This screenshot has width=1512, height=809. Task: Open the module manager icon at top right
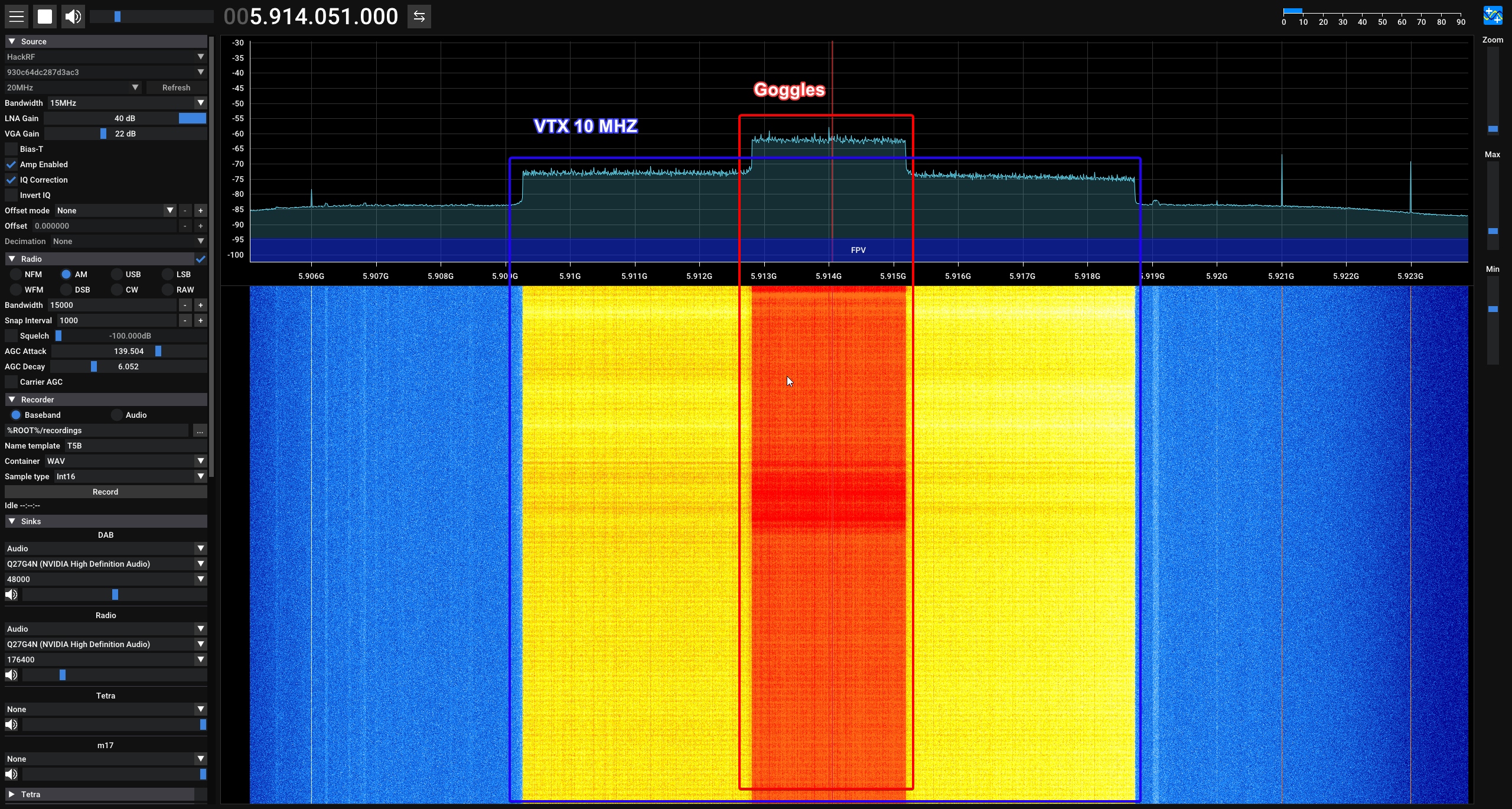coord(1493,16)
